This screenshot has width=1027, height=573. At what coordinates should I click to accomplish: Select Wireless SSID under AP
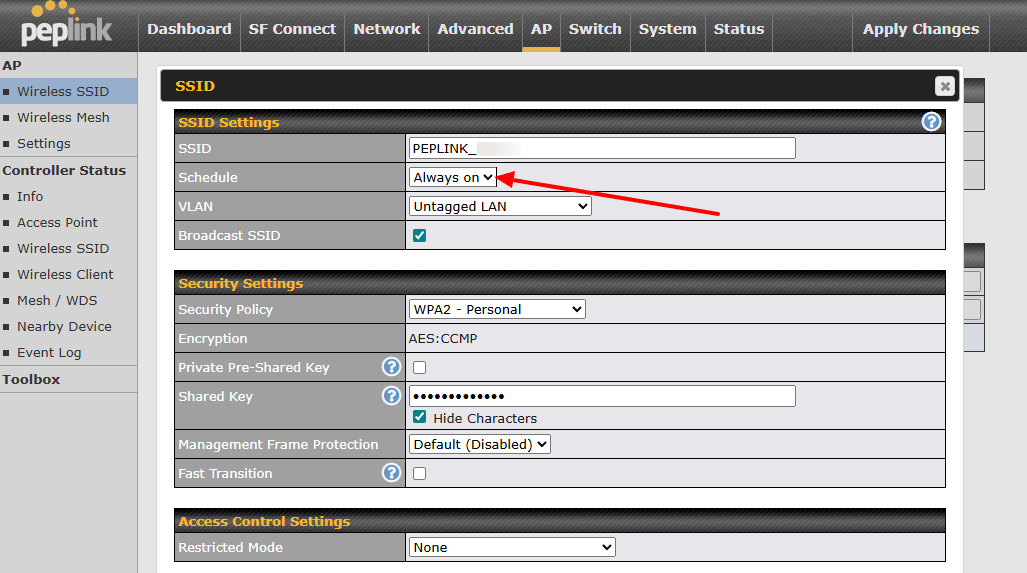63,91
